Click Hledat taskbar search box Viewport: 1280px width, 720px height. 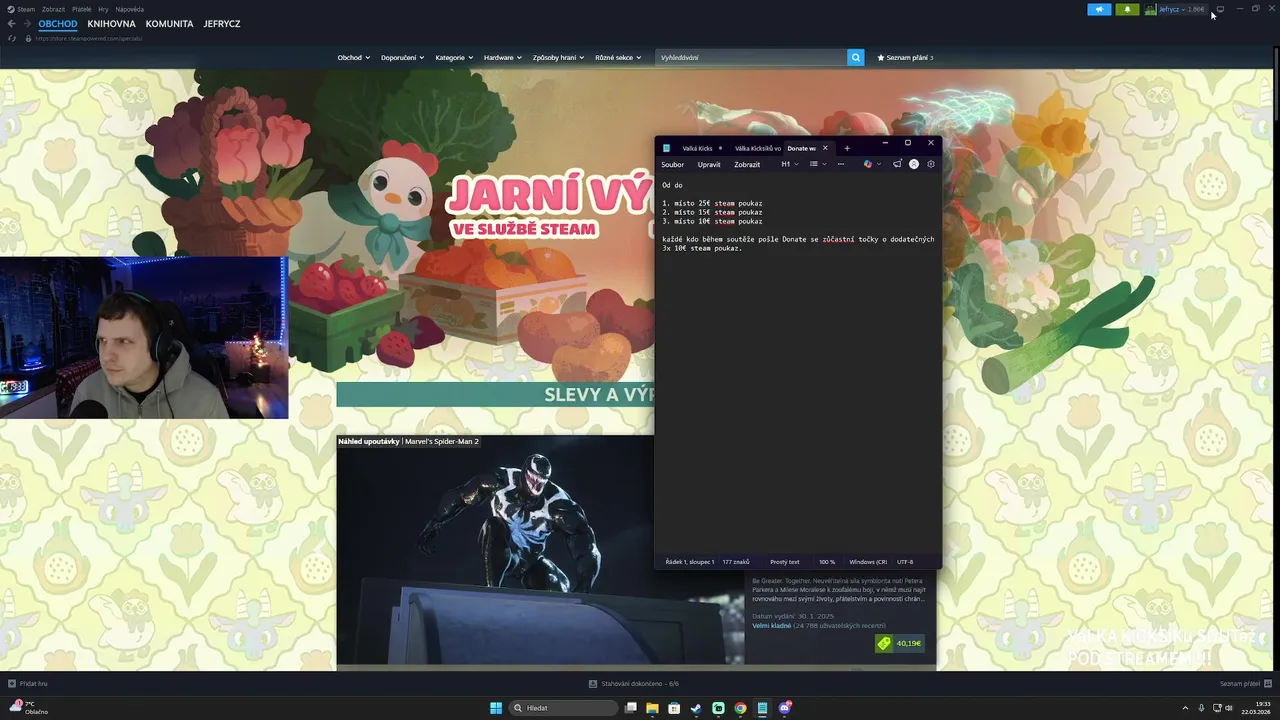coord(563,708)
